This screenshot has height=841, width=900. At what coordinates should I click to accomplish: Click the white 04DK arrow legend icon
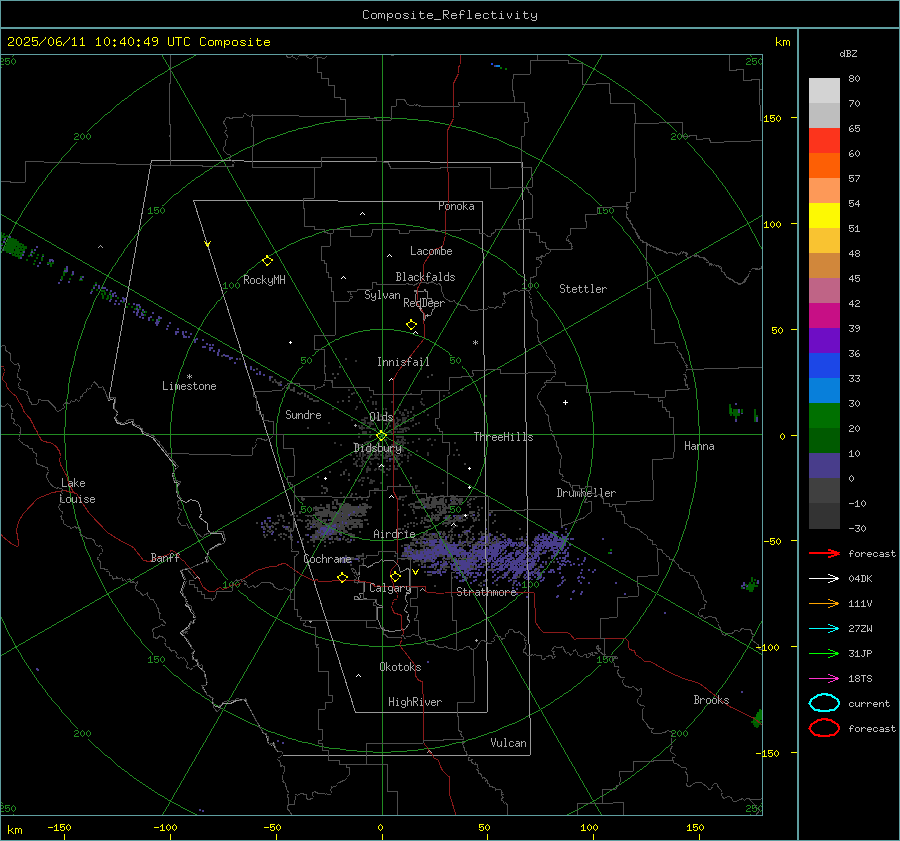(x=824, y=579)
